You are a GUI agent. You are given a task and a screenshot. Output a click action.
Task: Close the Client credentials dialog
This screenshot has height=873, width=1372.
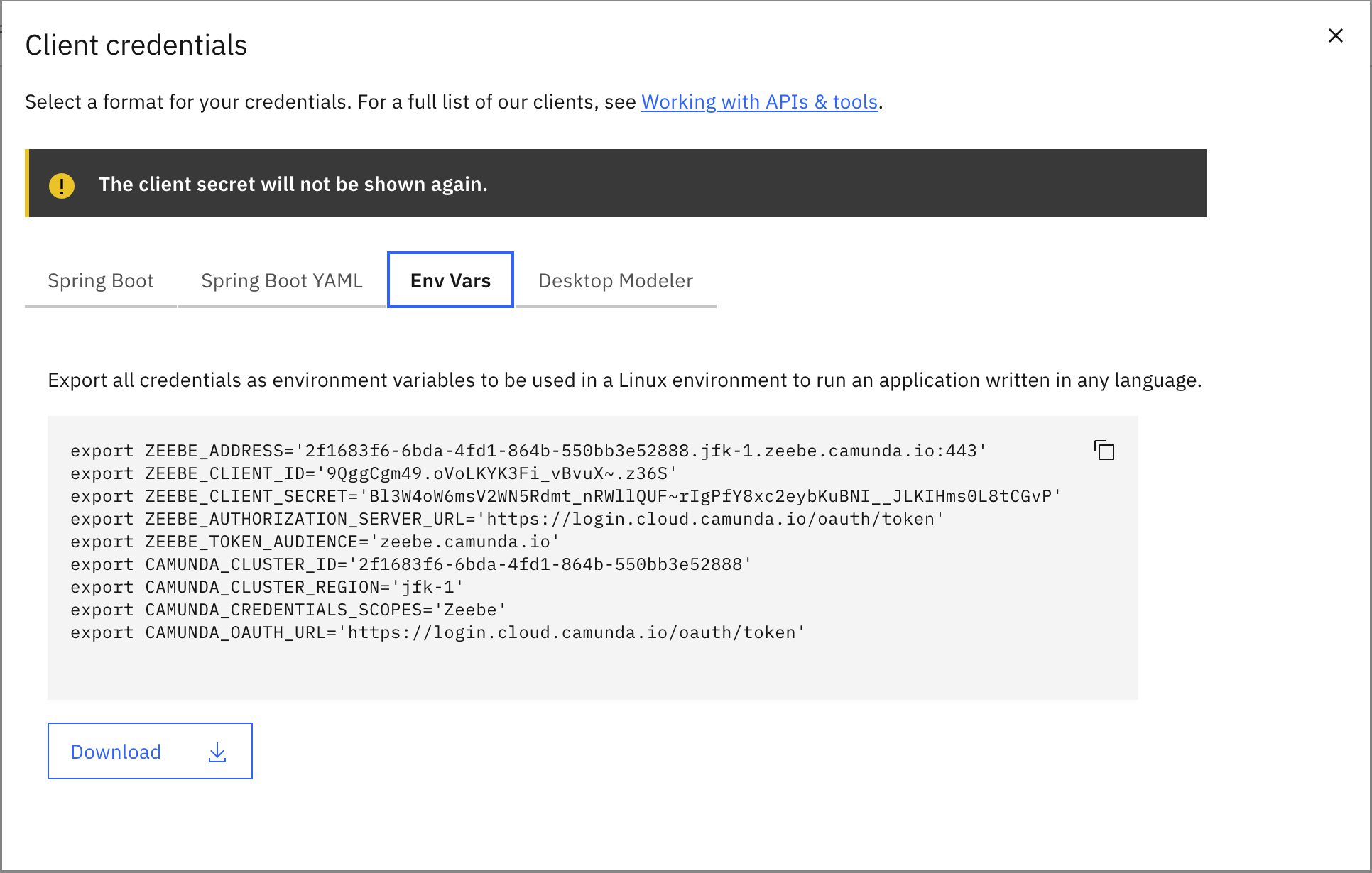(1335, 35)
